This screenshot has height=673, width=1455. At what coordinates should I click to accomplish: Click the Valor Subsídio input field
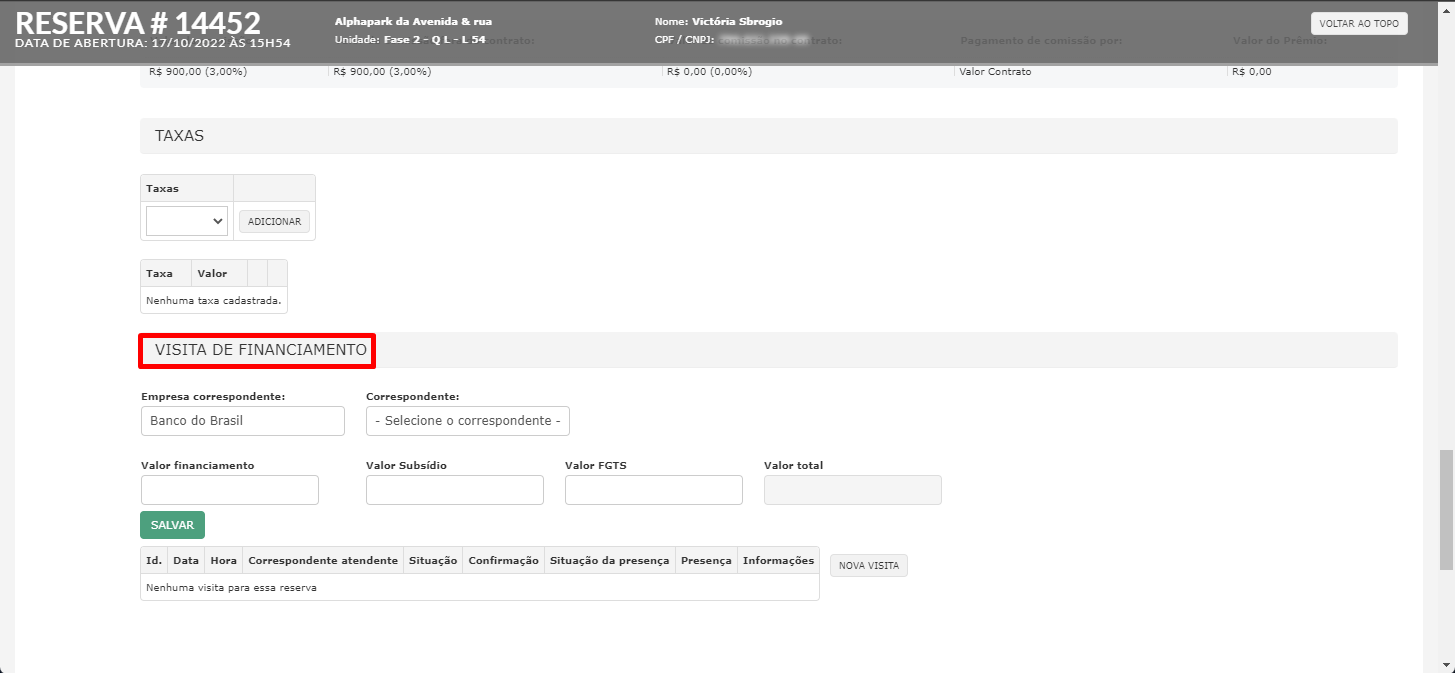pyautogui.click(x=455, y=490)
